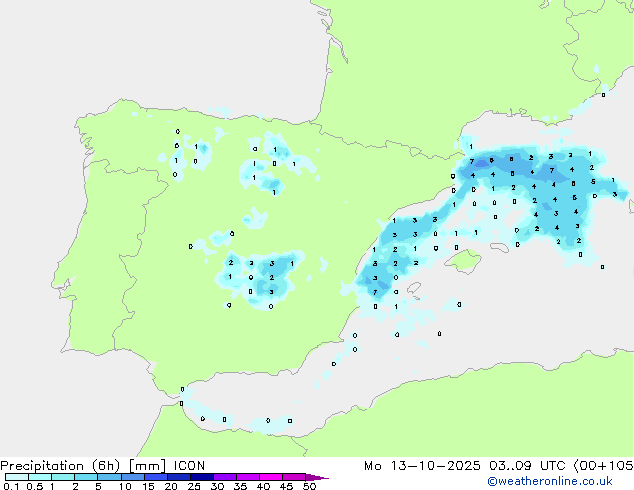634x490 pixels.
Task: Click the '03..09 UTC' time range text
Action: [528, 466]
